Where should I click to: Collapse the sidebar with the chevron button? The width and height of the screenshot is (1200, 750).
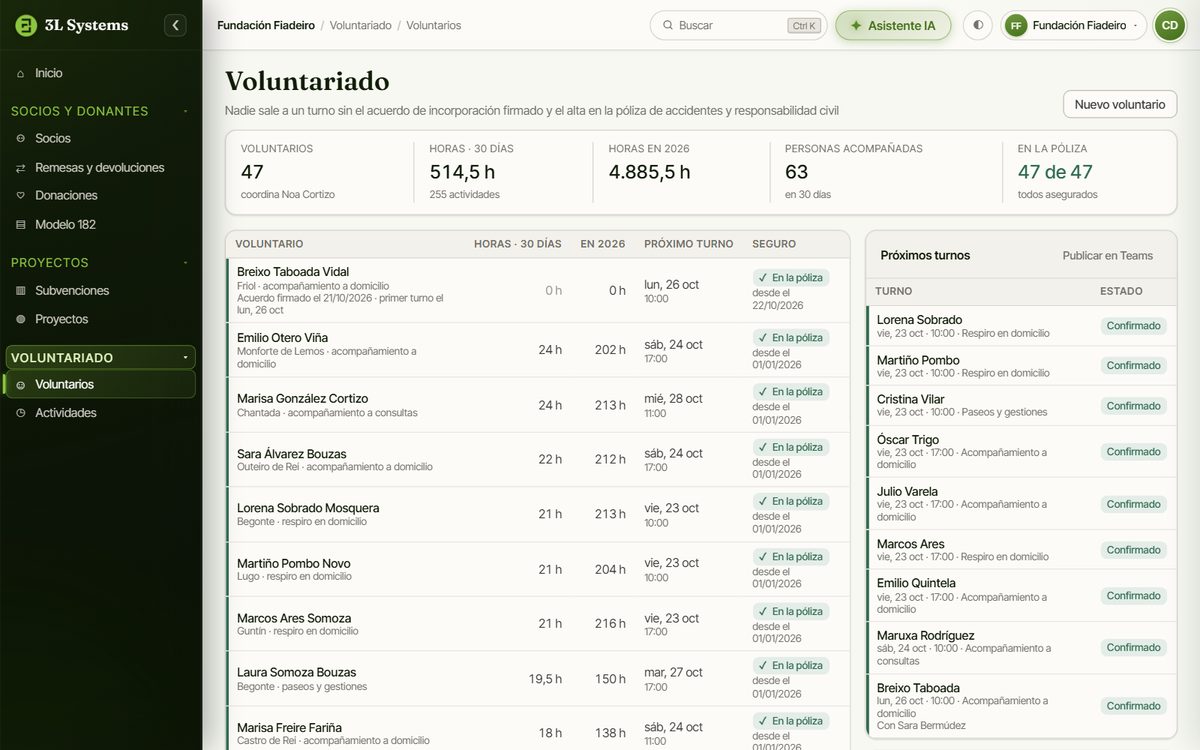tap(175, 25)
